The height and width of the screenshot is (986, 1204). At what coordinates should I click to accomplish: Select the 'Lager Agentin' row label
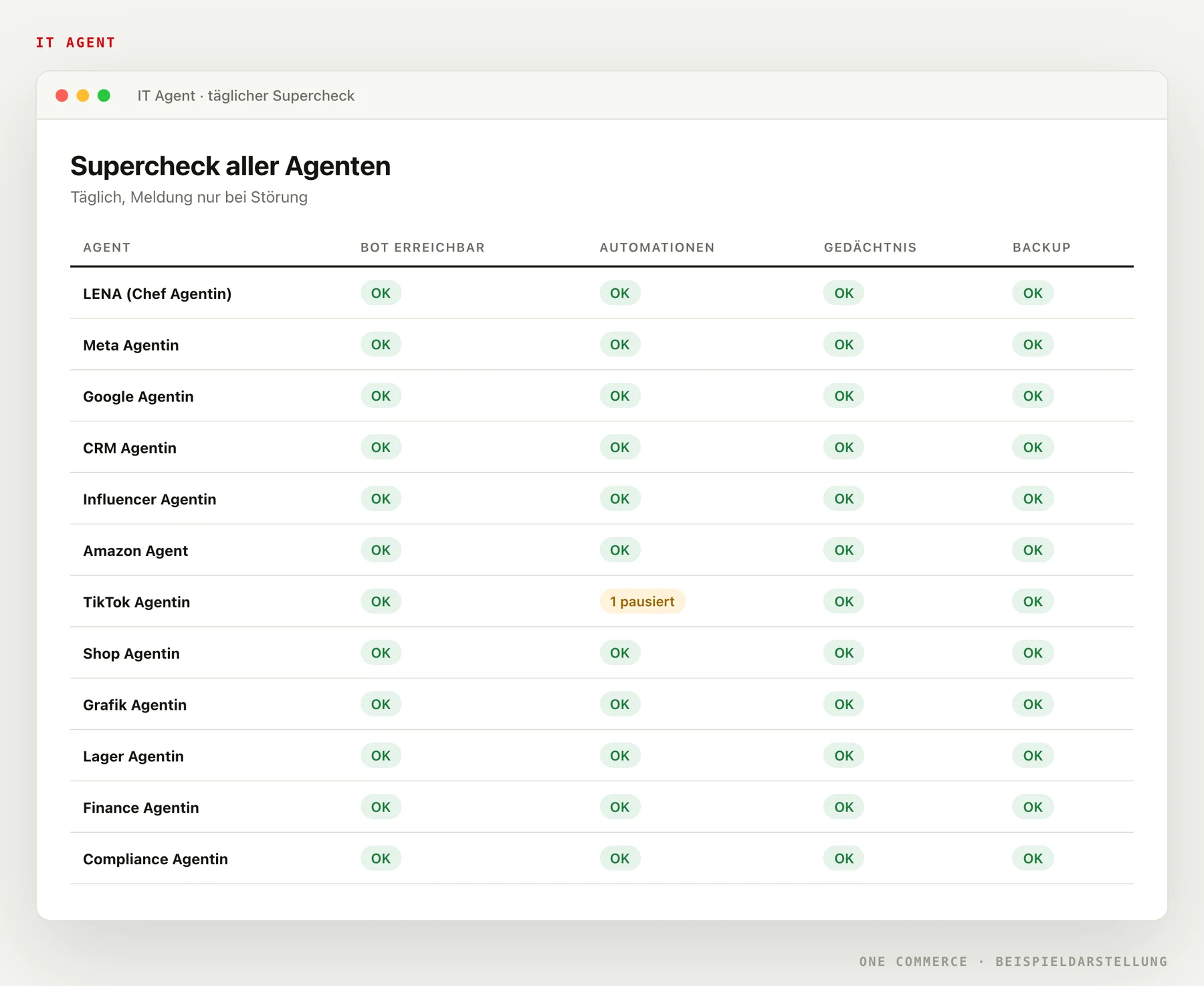(133, 757)
